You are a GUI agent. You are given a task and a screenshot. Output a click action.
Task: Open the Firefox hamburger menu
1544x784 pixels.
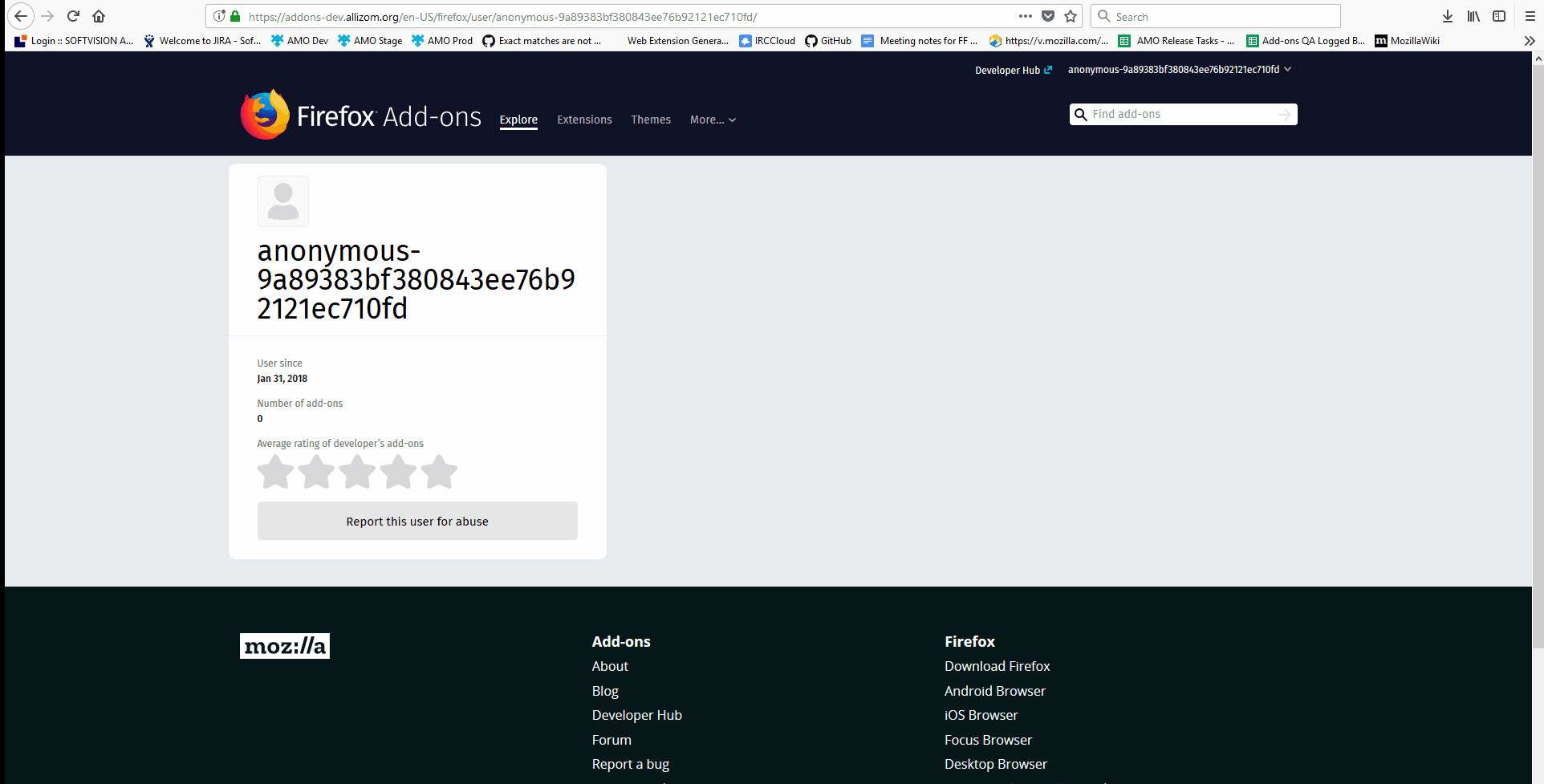(1530, 16)
